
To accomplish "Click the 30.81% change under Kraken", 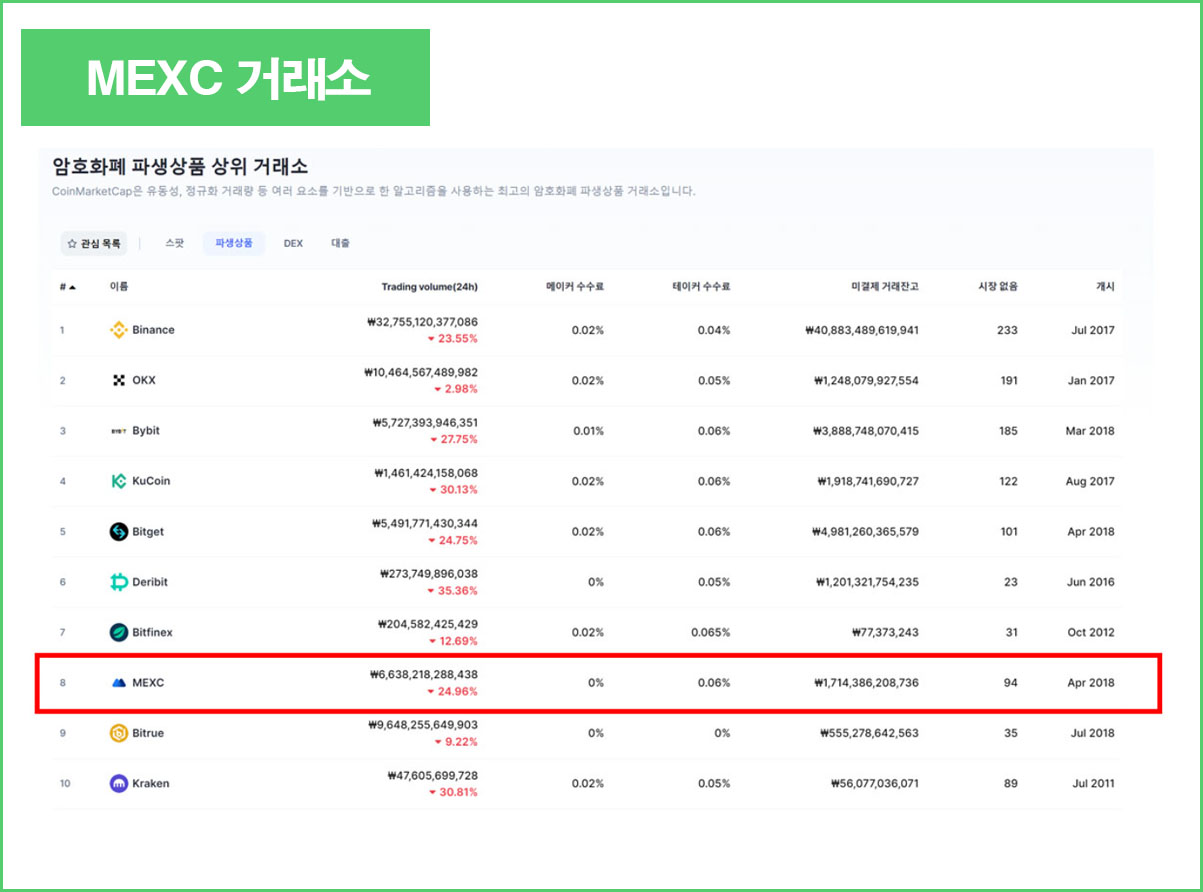I will pyautogui.click(x=454, y=792).
